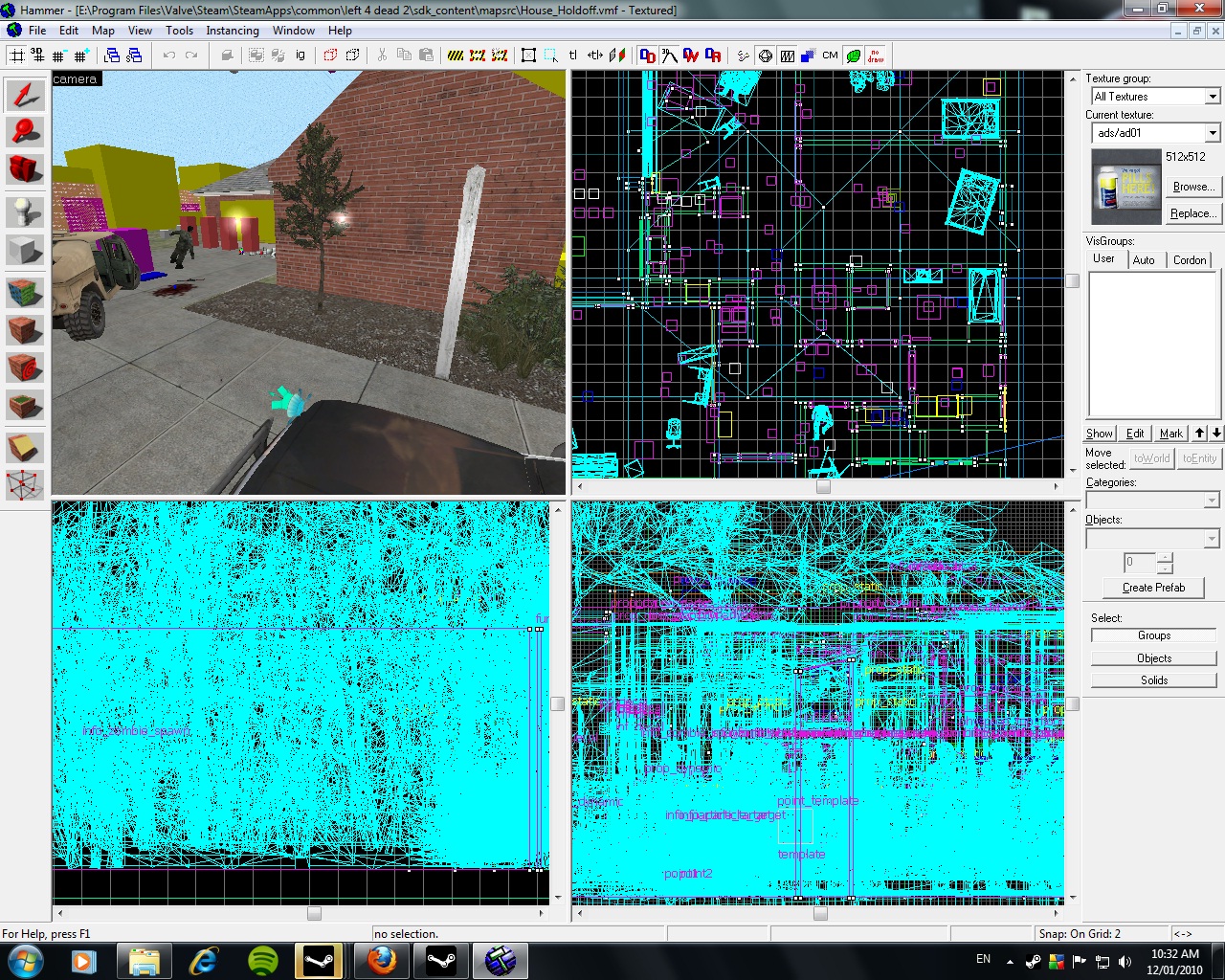This screenshot has height=980, width=1225.
Task: Click the ads/ad01 texture preview thumbnail
Action: (1126, 187)
